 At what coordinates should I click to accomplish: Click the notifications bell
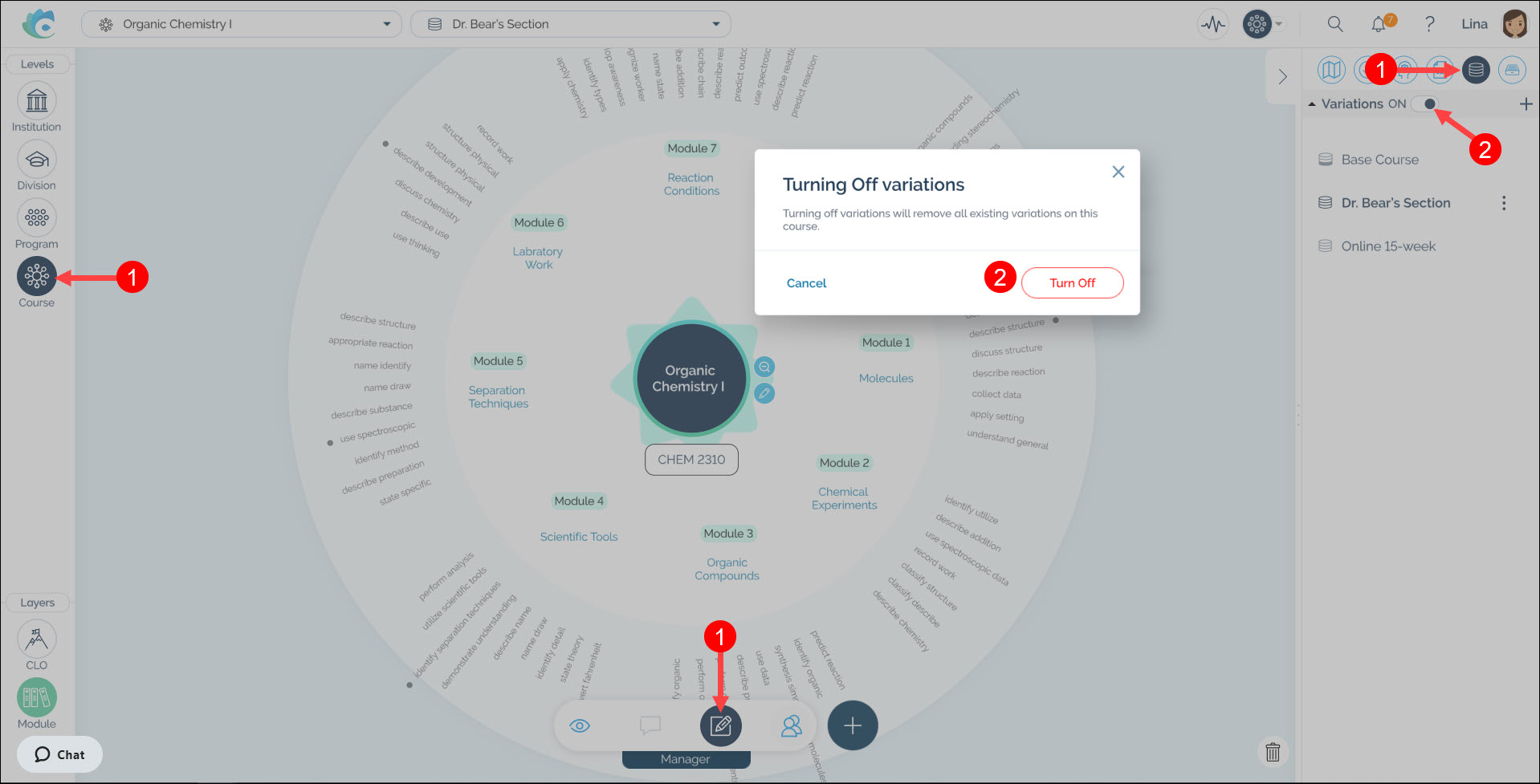pyautogui.click(x=1379, y=24)
